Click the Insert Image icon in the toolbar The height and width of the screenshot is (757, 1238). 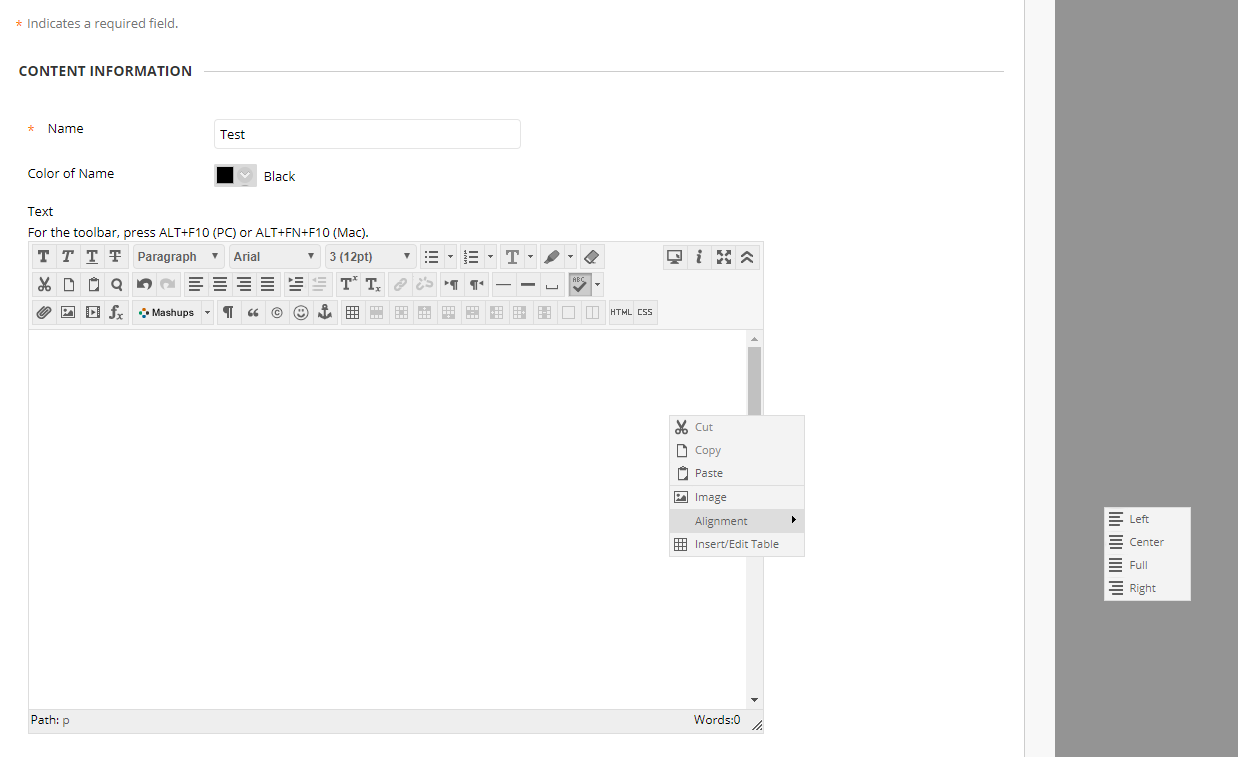coord(68,312)
